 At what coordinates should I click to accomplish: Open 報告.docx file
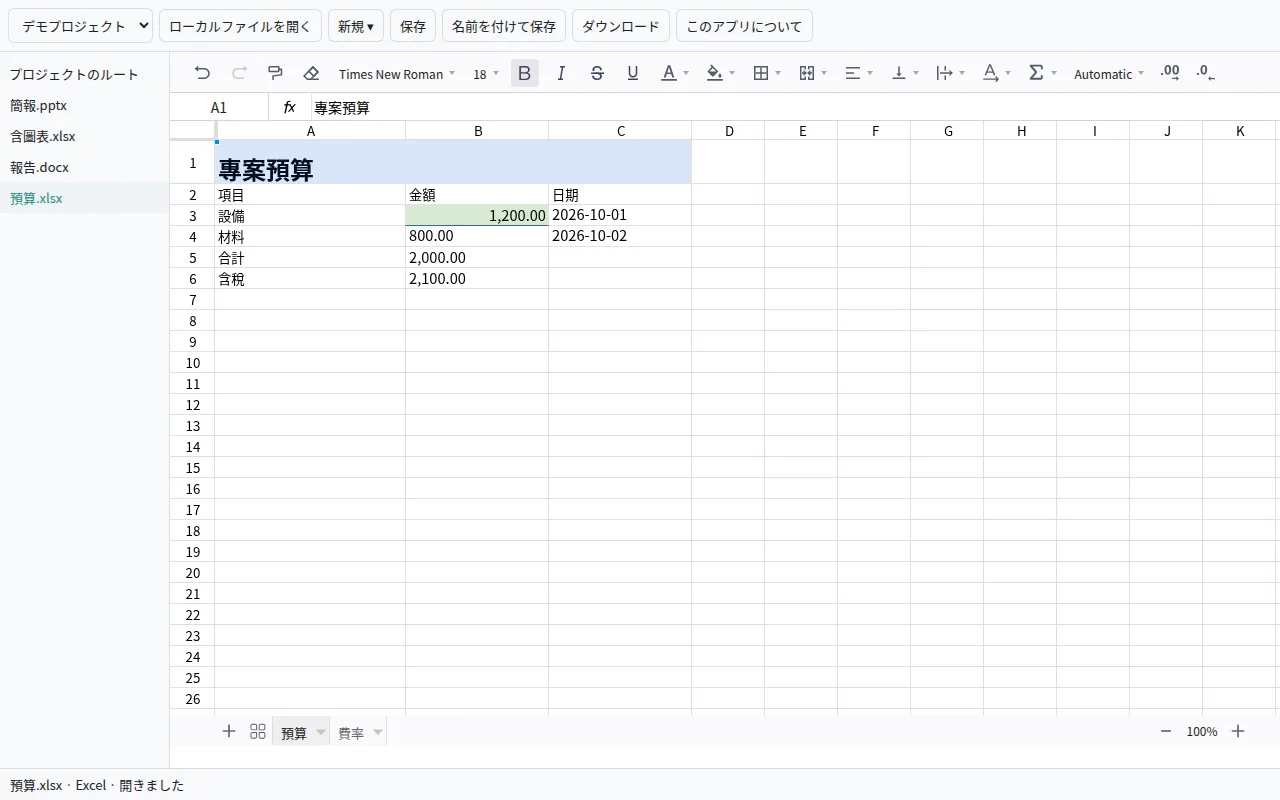point(85,167)
